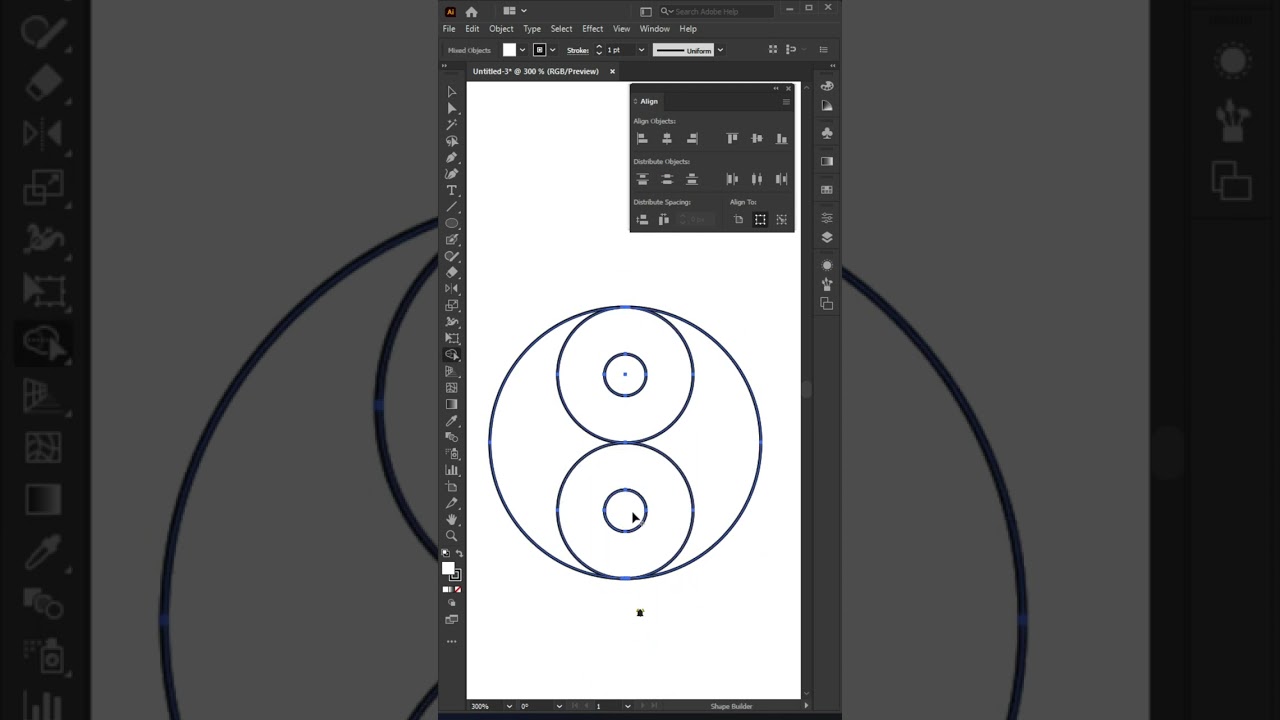
Task: Select the Line Segment tool
Action: click(x=451, y=206)
